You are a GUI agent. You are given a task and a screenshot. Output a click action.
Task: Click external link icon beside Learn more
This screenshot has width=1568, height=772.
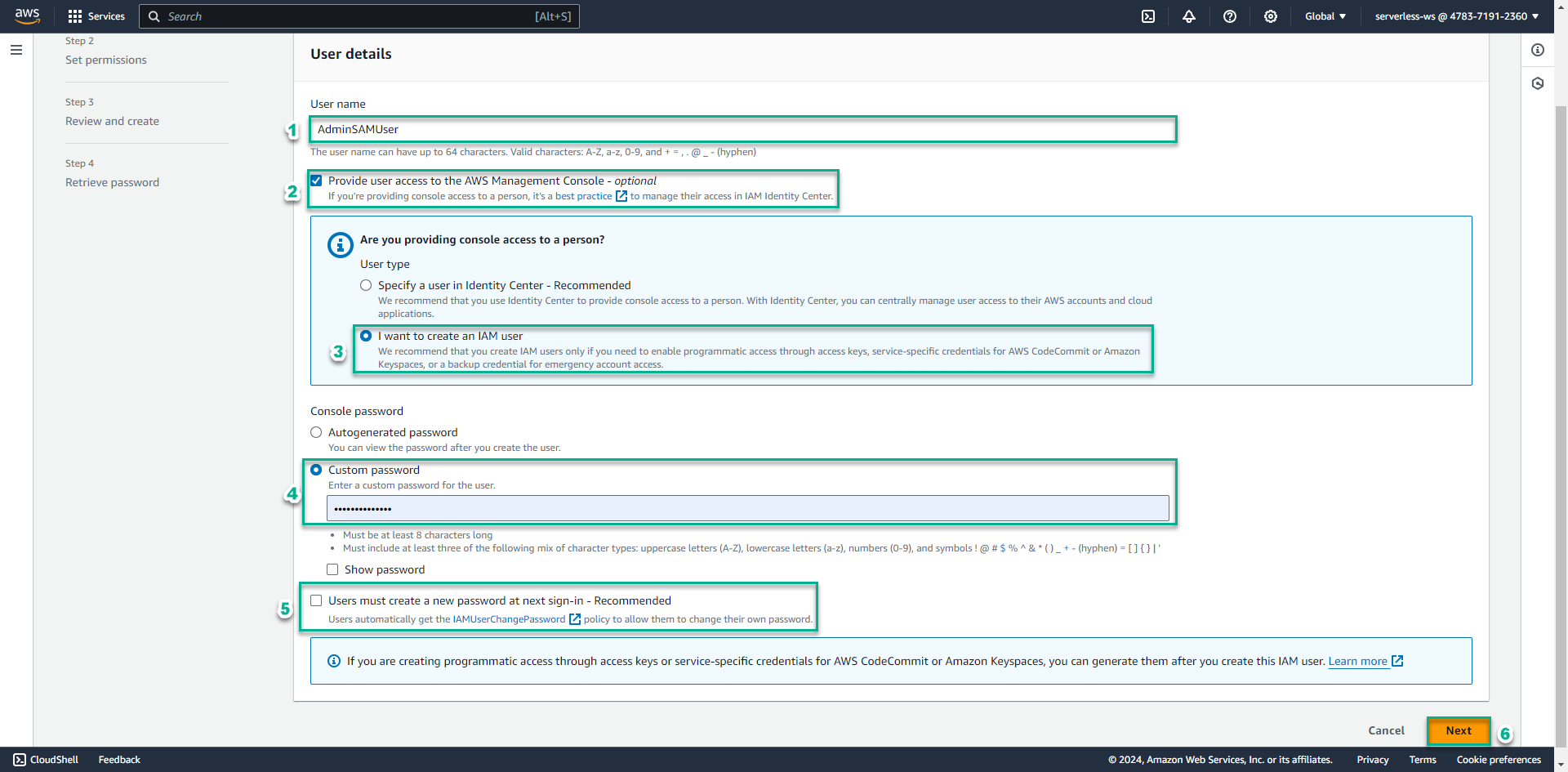click(1397, 661)
